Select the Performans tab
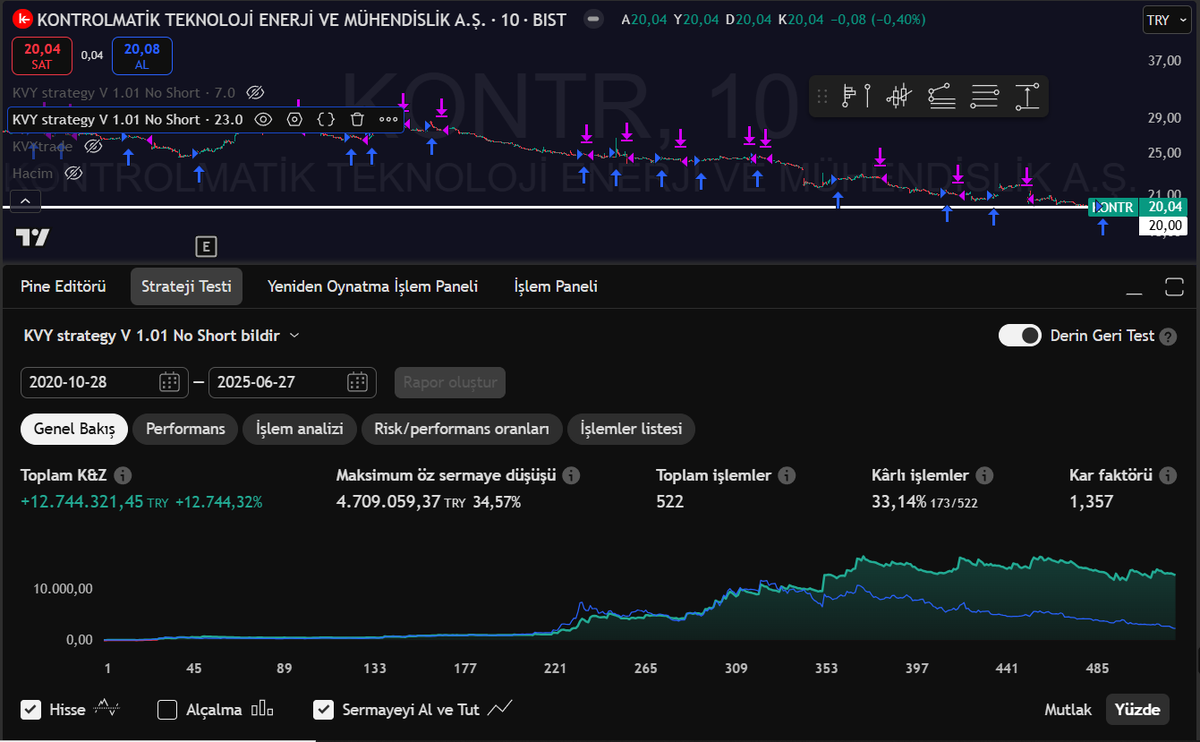This screenshot has height=742, width=1200. pos(185,429)
